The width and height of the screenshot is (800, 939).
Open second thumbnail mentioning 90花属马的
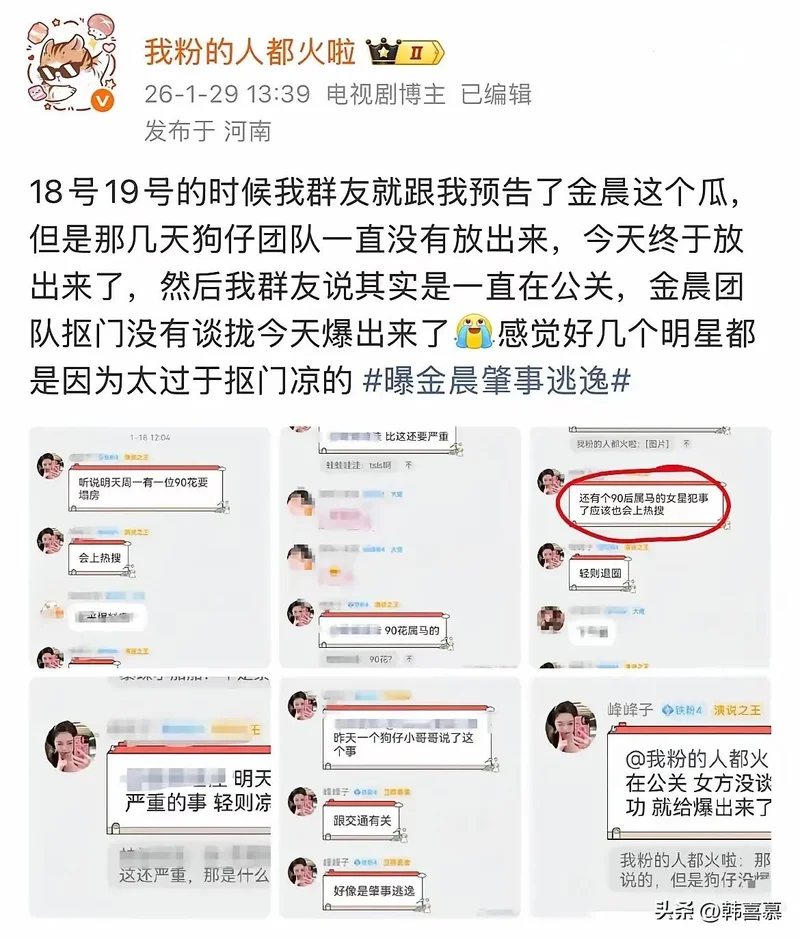[x=400, y=547]
